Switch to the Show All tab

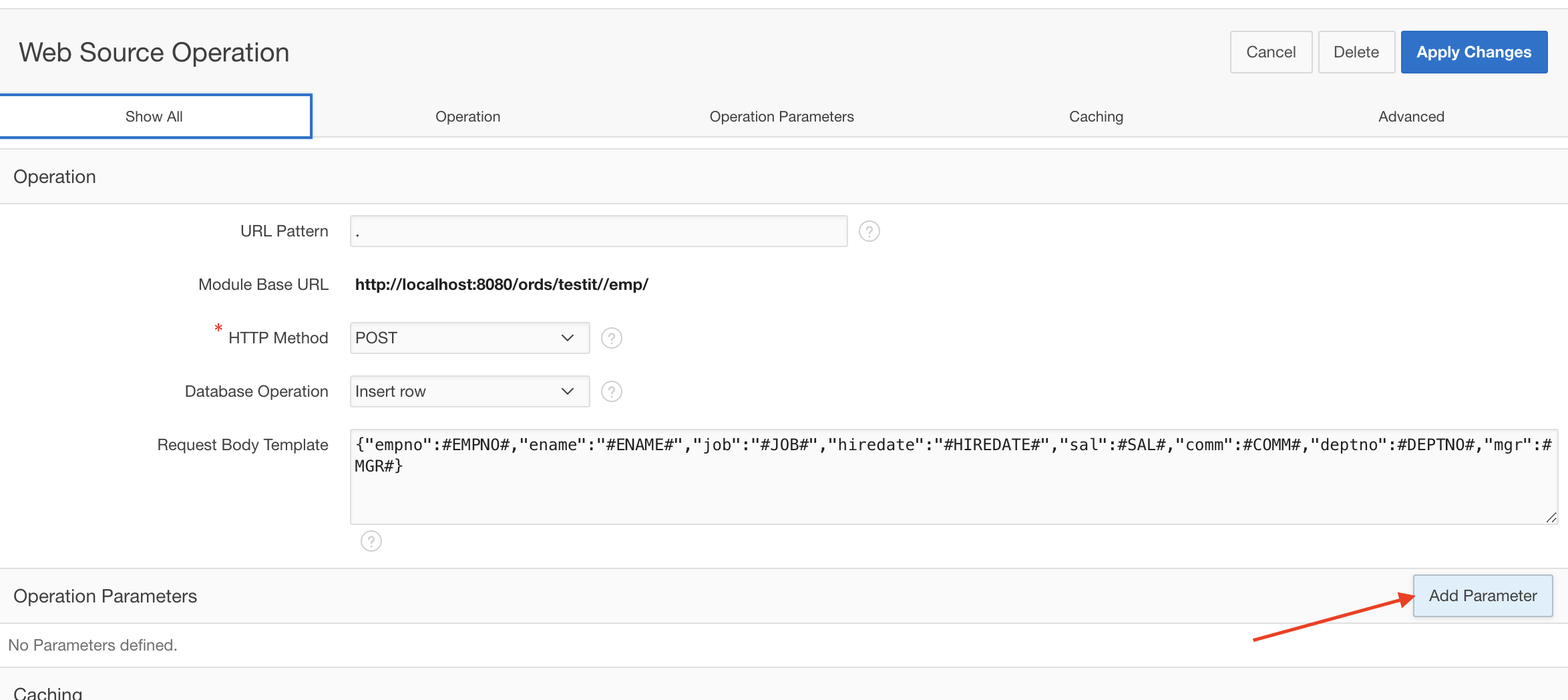point(154,116)
